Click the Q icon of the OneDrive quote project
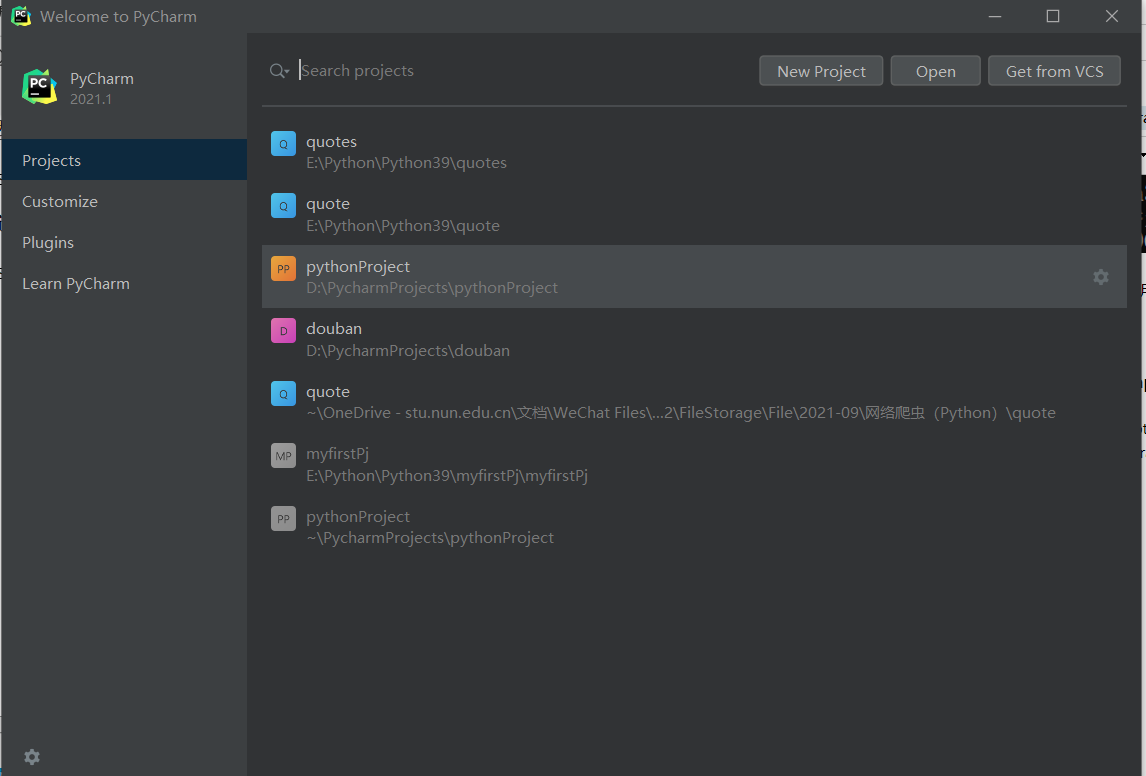This screenshot has height=776, width=1146. tap(284, 394)
